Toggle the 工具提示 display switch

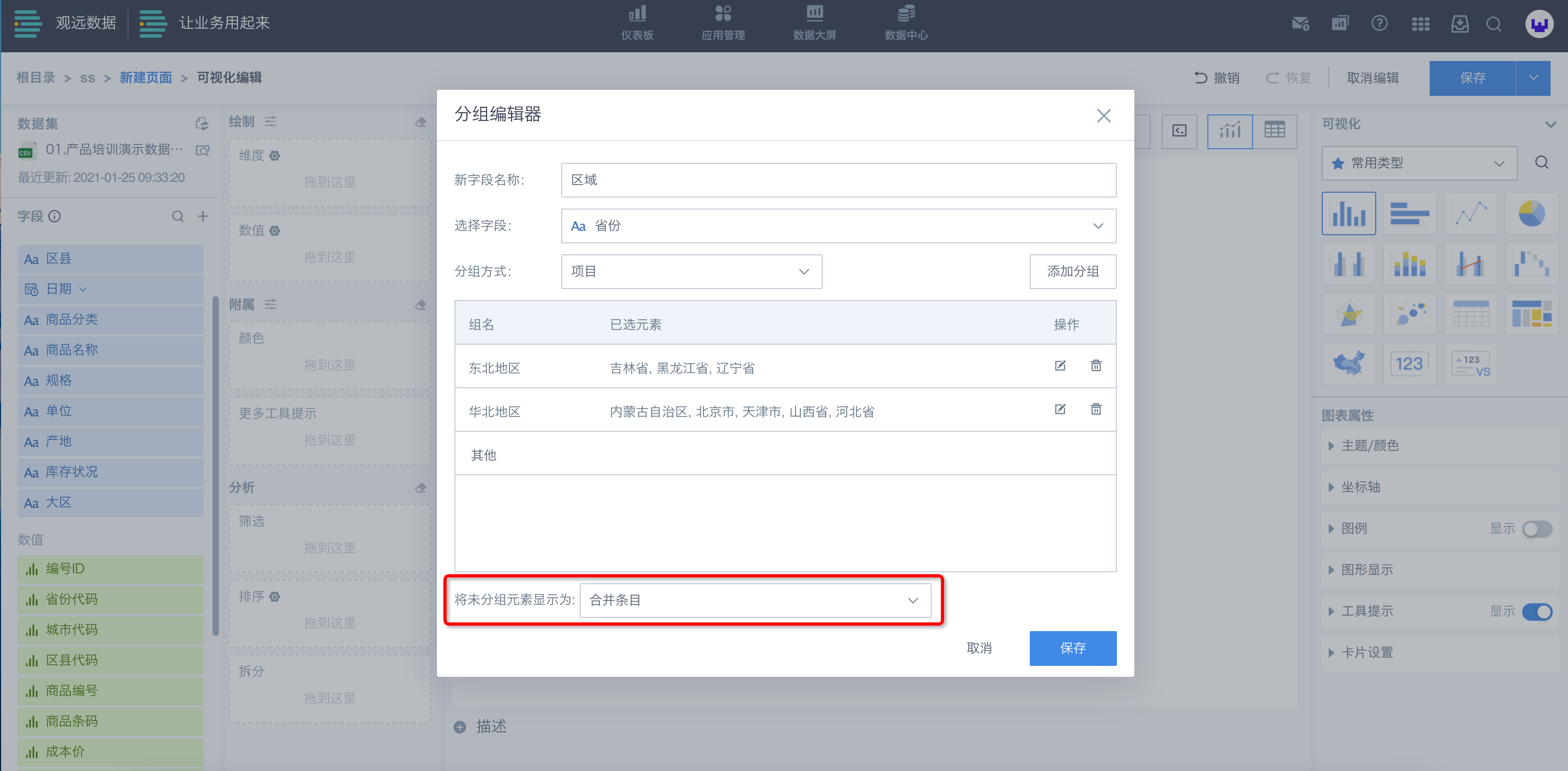[x=1537, y=611]
